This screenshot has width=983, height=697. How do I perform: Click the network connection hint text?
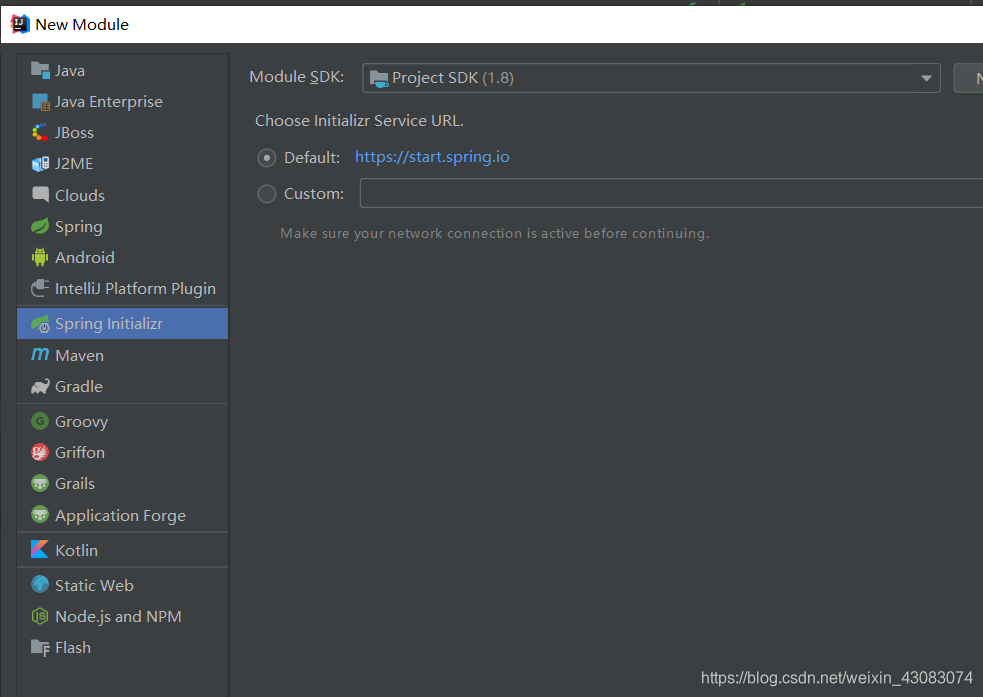tap(495, 233)
